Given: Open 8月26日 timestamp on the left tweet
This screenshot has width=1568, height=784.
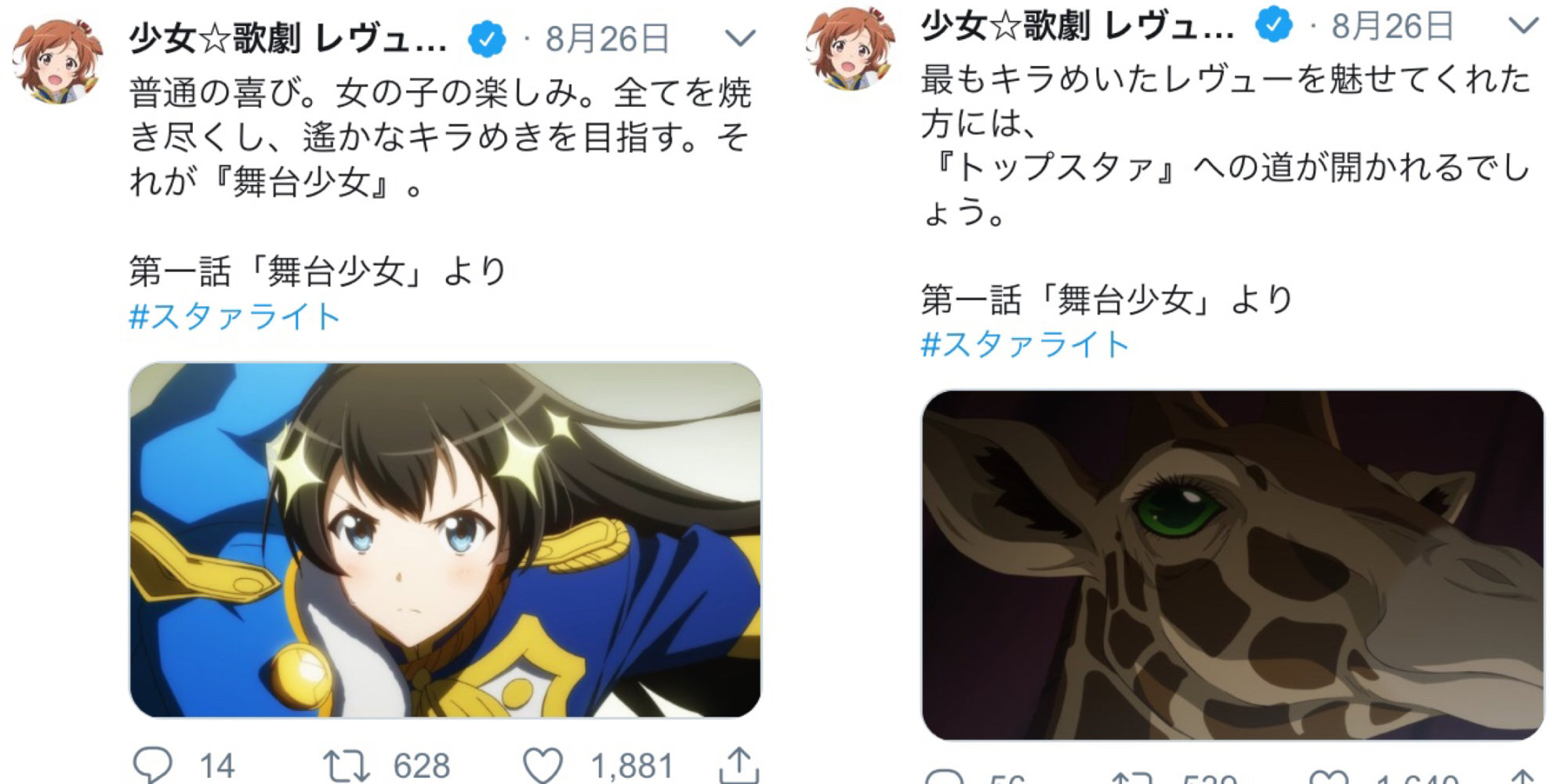Looking at the screenshot, I should tap(608, 38).
